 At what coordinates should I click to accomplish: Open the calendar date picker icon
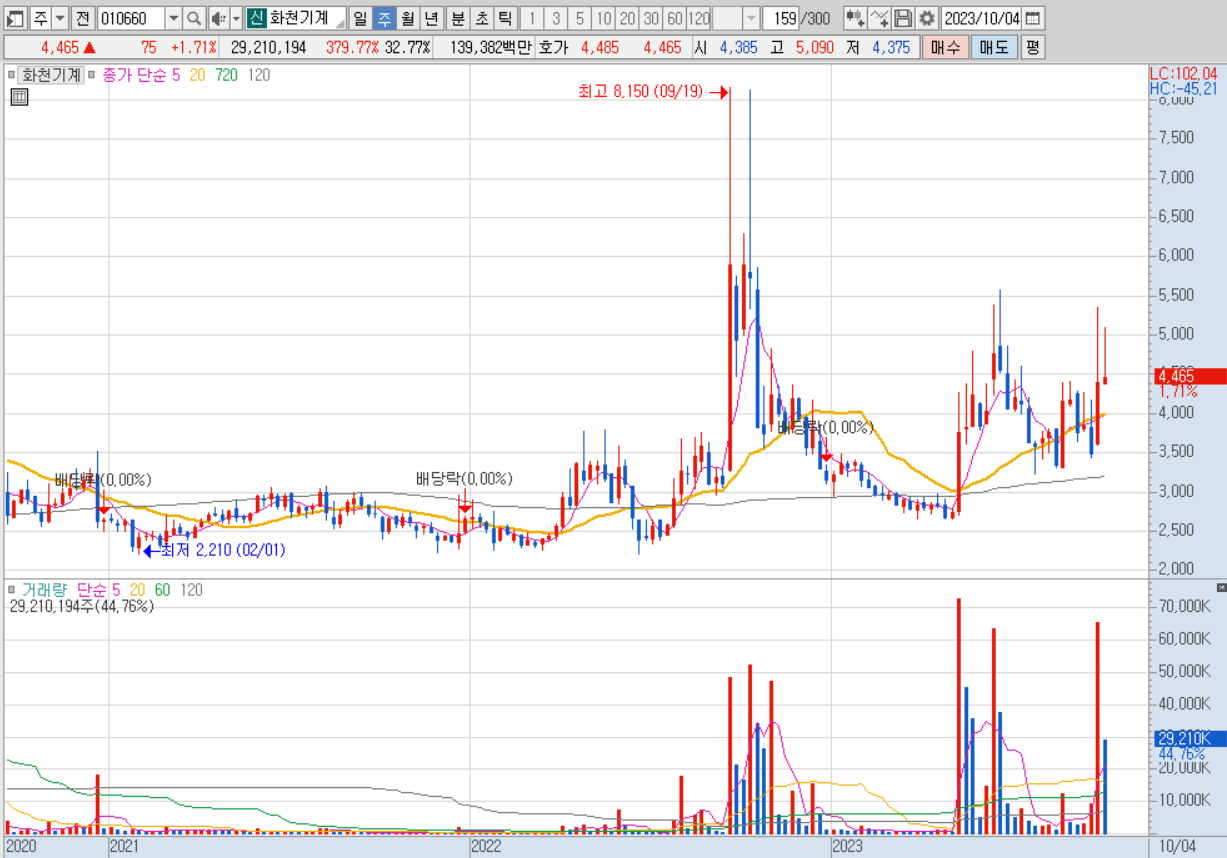point(1033,18)
